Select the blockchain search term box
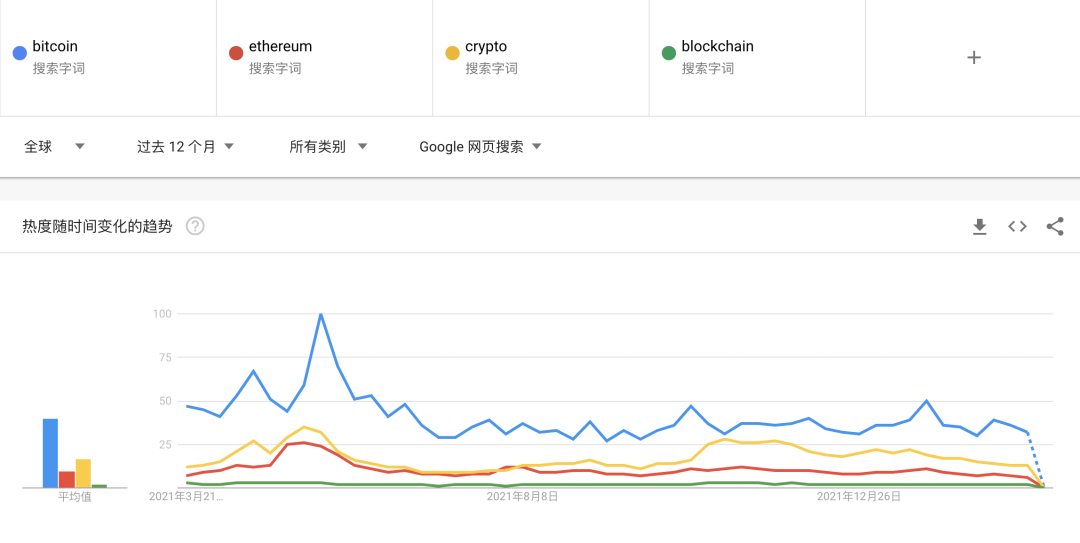 tap(757, 58)
